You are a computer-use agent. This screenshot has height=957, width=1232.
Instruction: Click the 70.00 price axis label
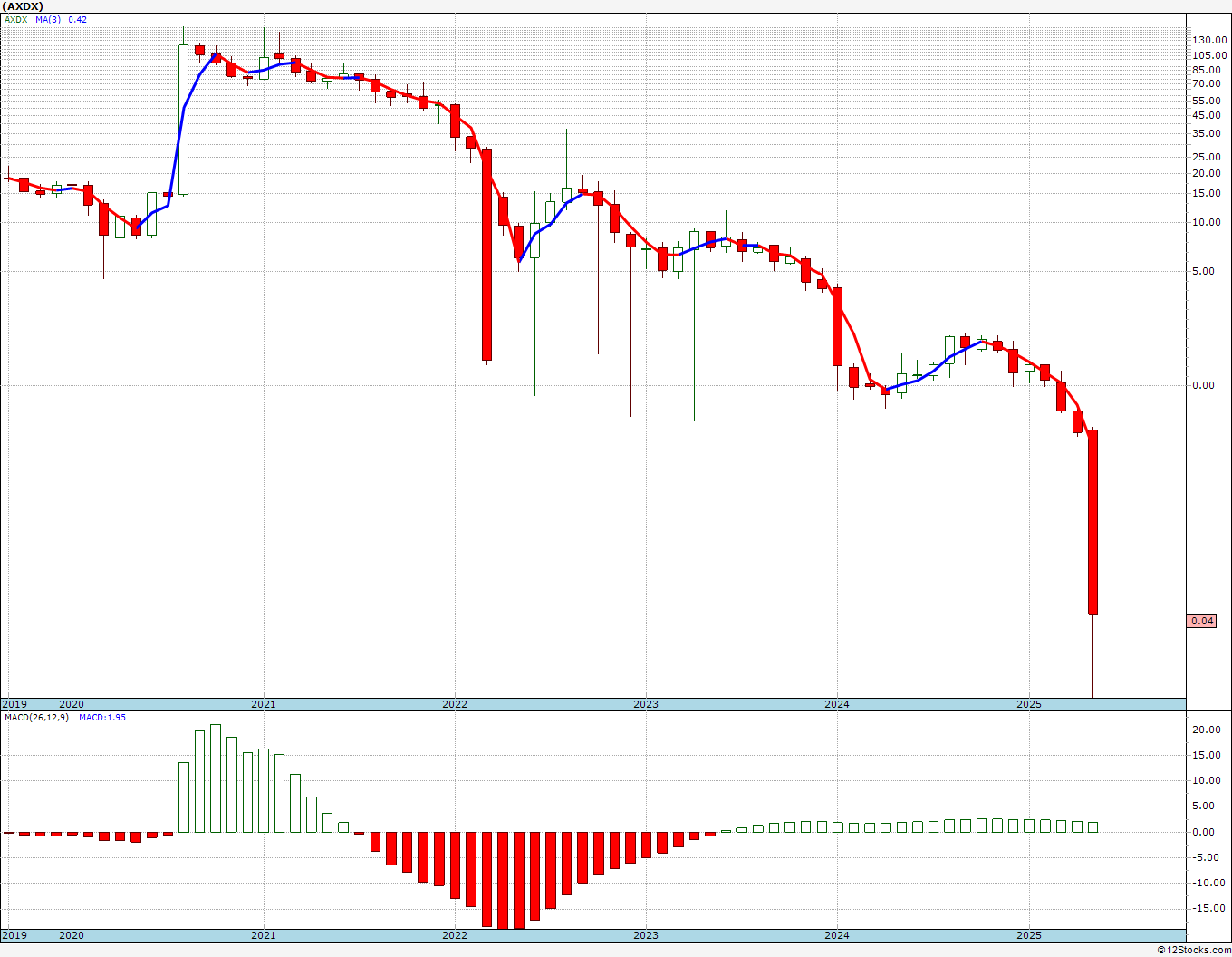(1207, 83)
